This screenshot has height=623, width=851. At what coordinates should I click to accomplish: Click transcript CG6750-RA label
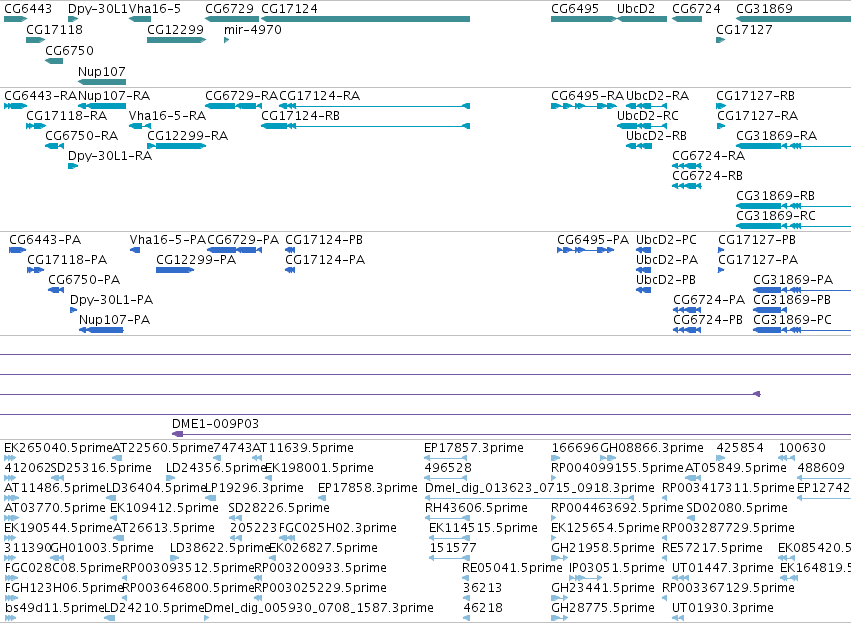pos(82,136)
